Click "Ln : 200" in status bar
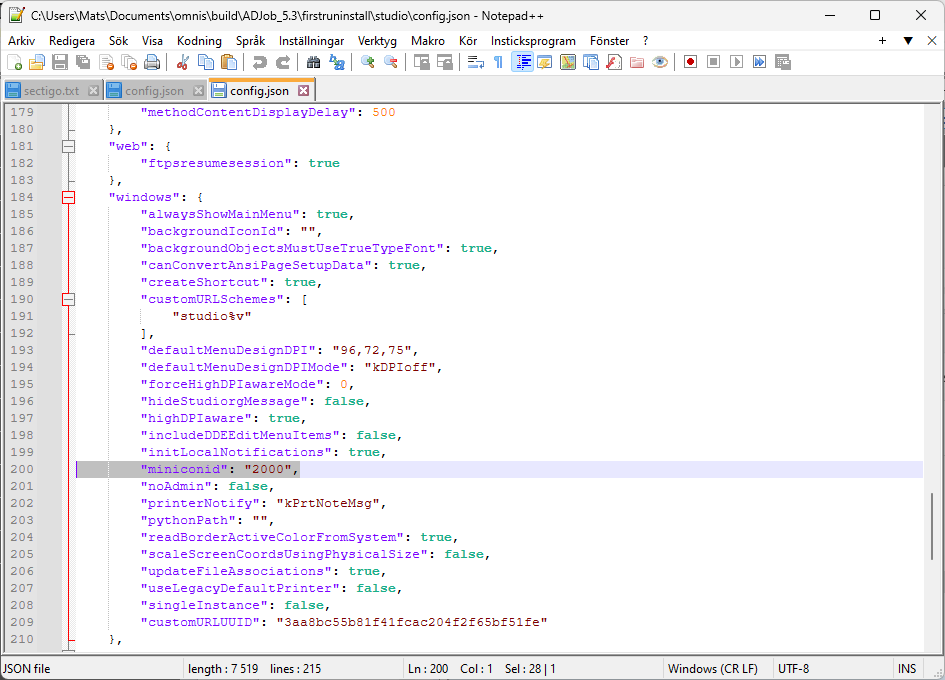The height and width of the screenshot is (680, 945). pyautogui.click(x=428, y=669)
